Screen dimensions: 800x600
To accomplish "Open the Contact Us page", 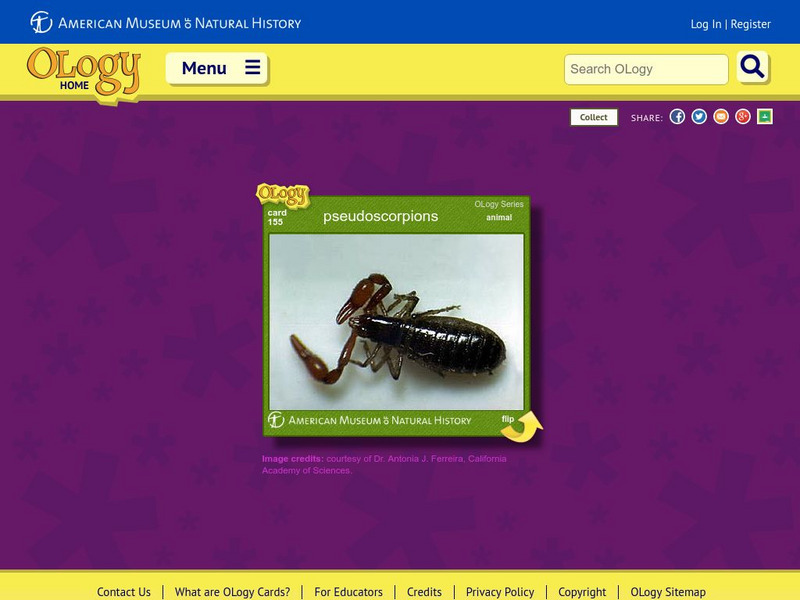I will click(x=123, y=591).
